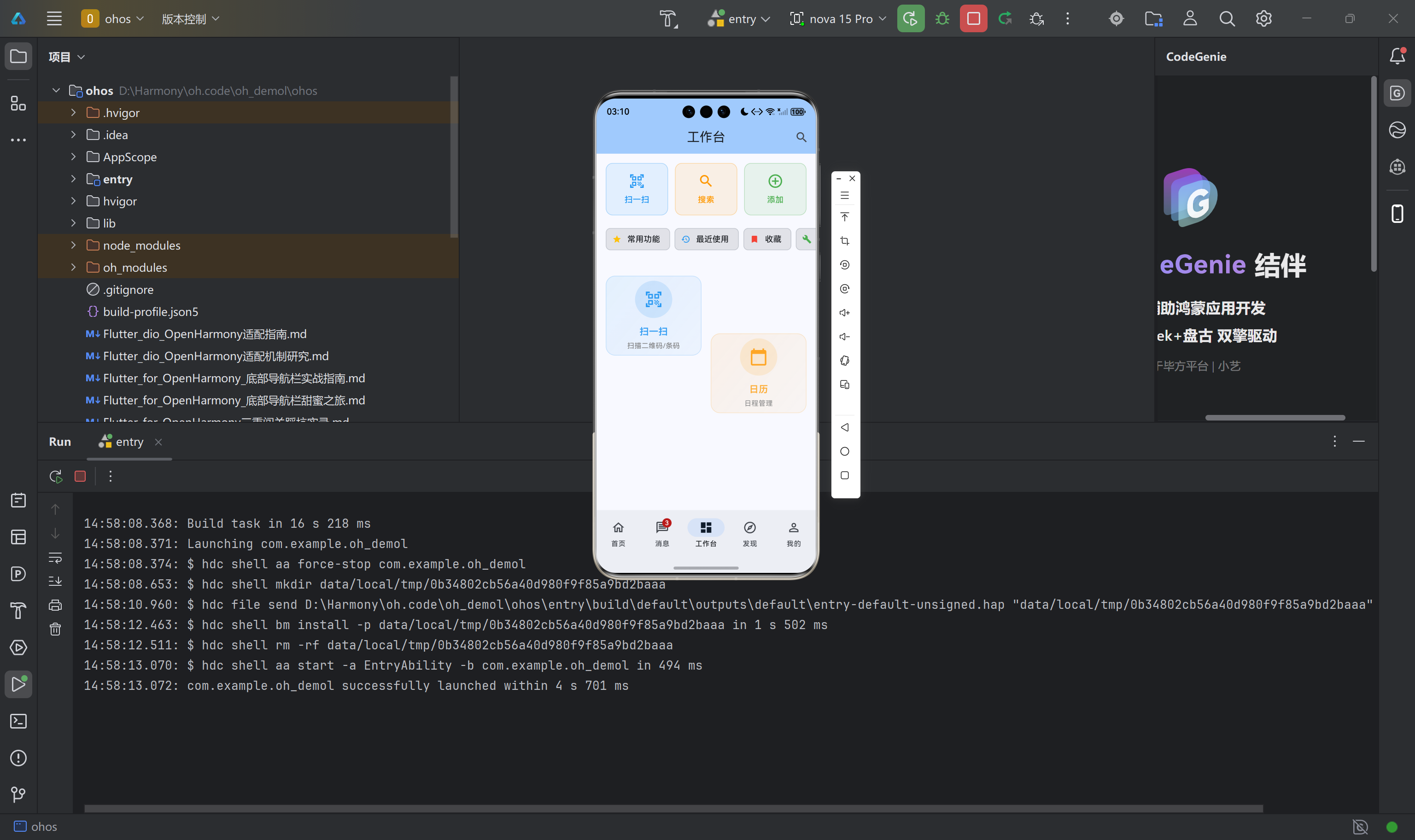Clear console output with trash icon
The image size is (1415, 840).
pyautogui.click(x=55, y=630)
